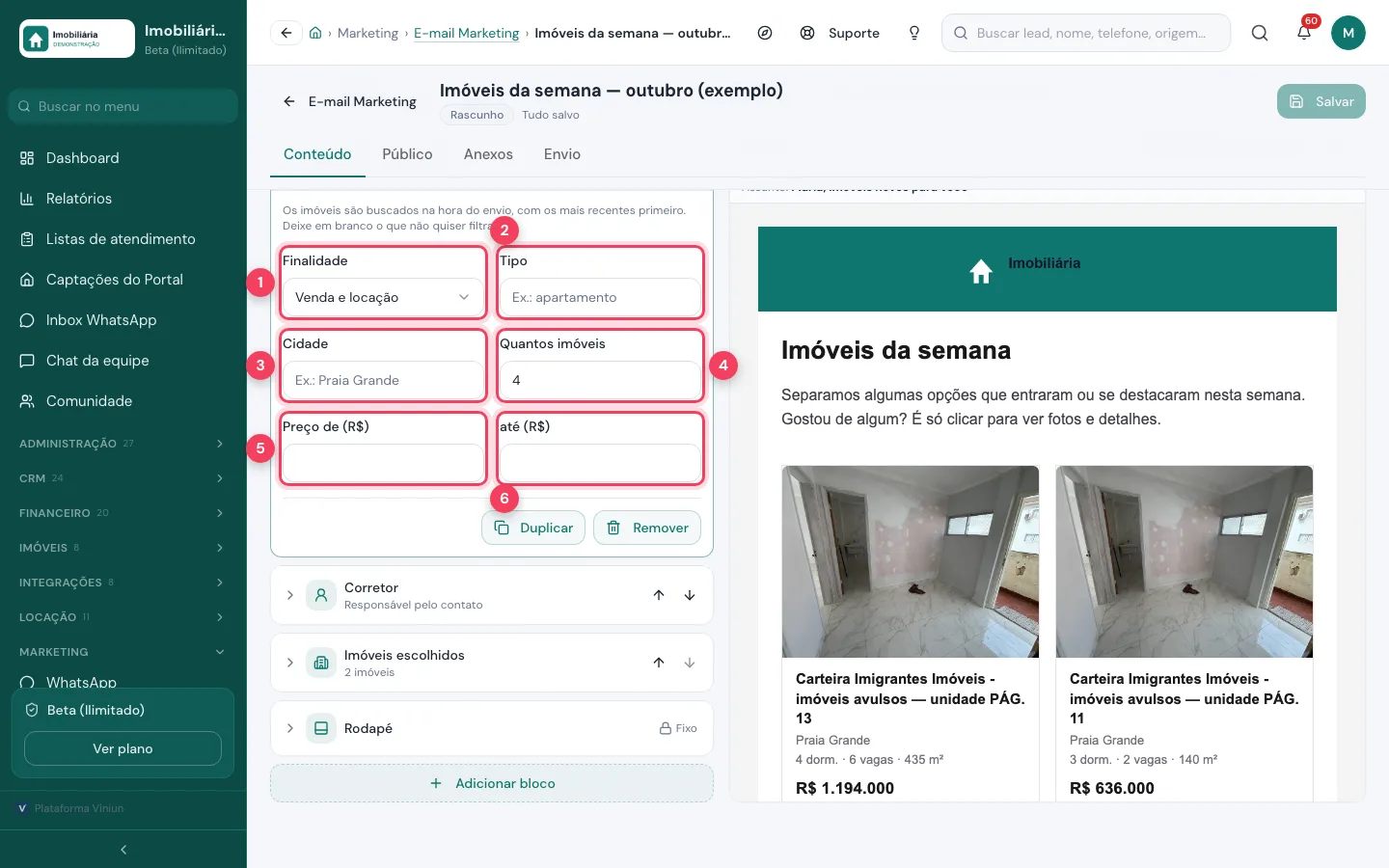Collapse the MARKETING sidebar section
The image size is (1389, 868).
tap(123, 652)
